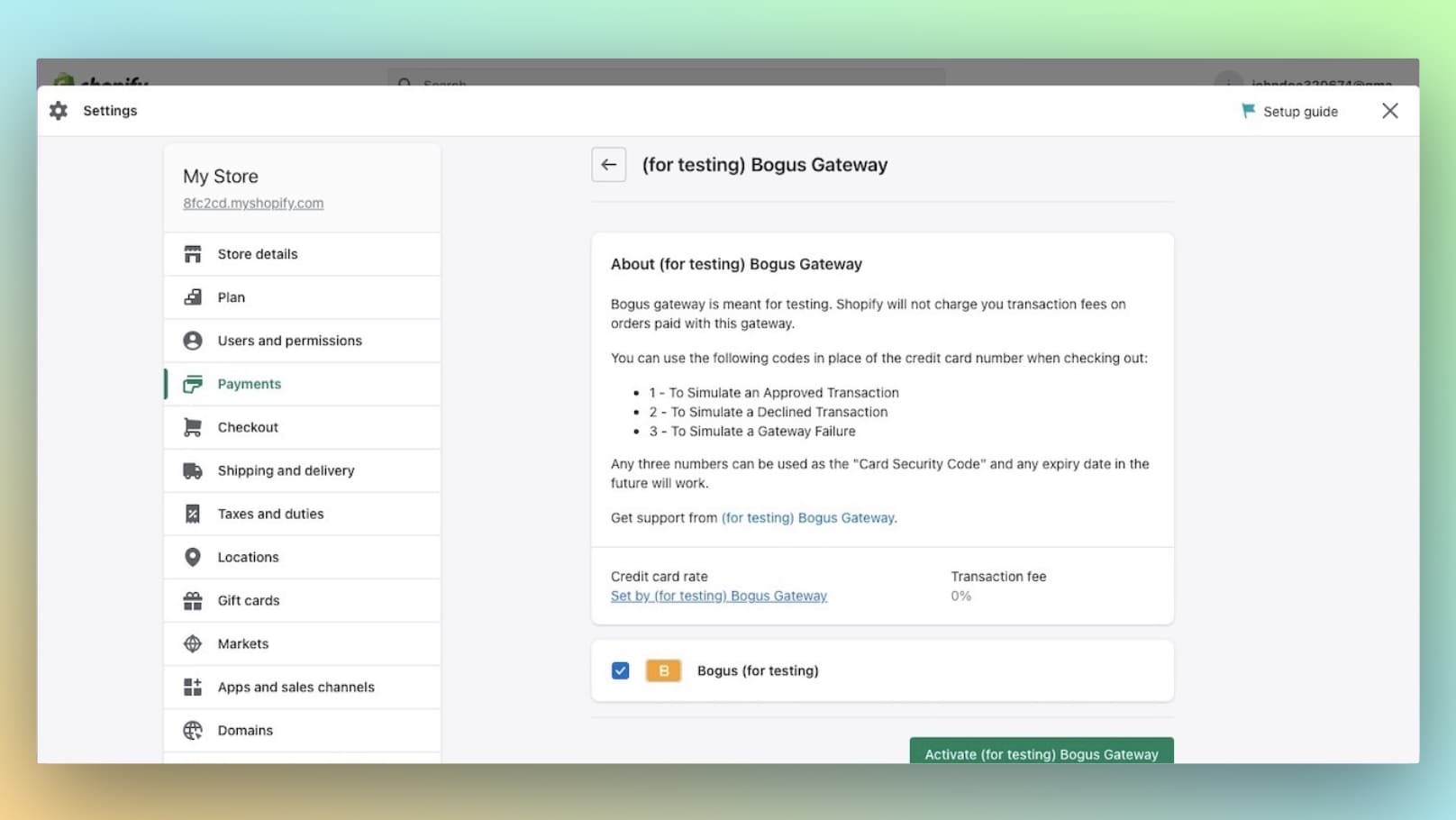Uncheck the Bogus (for testing) checkbox
Screen dimensions: 1456x820
(x=620, y=670)
